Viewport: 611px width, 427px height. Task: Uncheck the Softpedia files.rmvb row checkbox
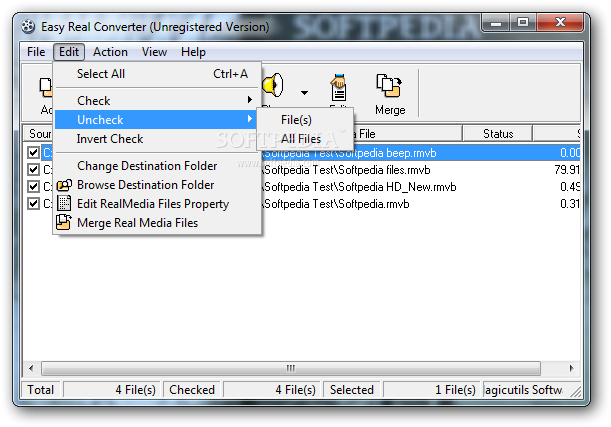[x=34, y=169]
